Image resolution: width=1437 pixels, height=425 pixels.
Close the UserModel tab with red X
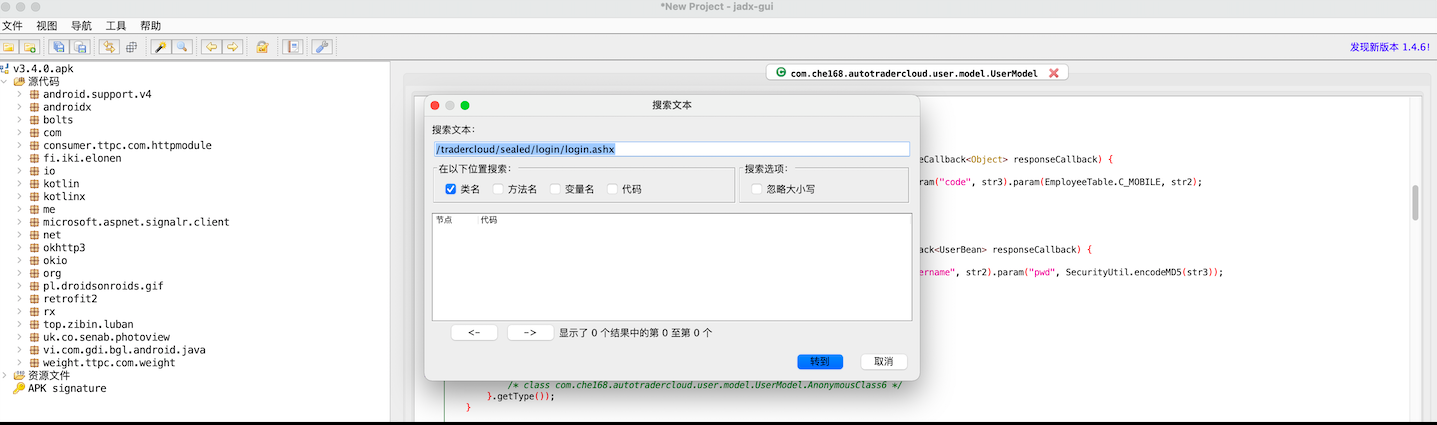tap(1054, 73)
